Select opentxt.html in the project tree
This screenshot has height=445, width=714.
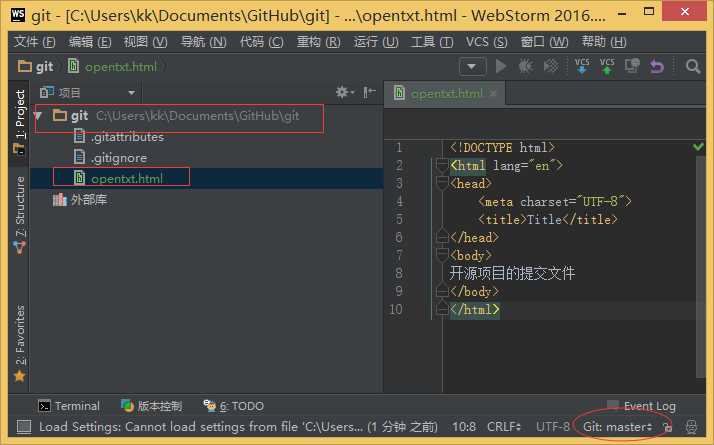pos(127,179)
